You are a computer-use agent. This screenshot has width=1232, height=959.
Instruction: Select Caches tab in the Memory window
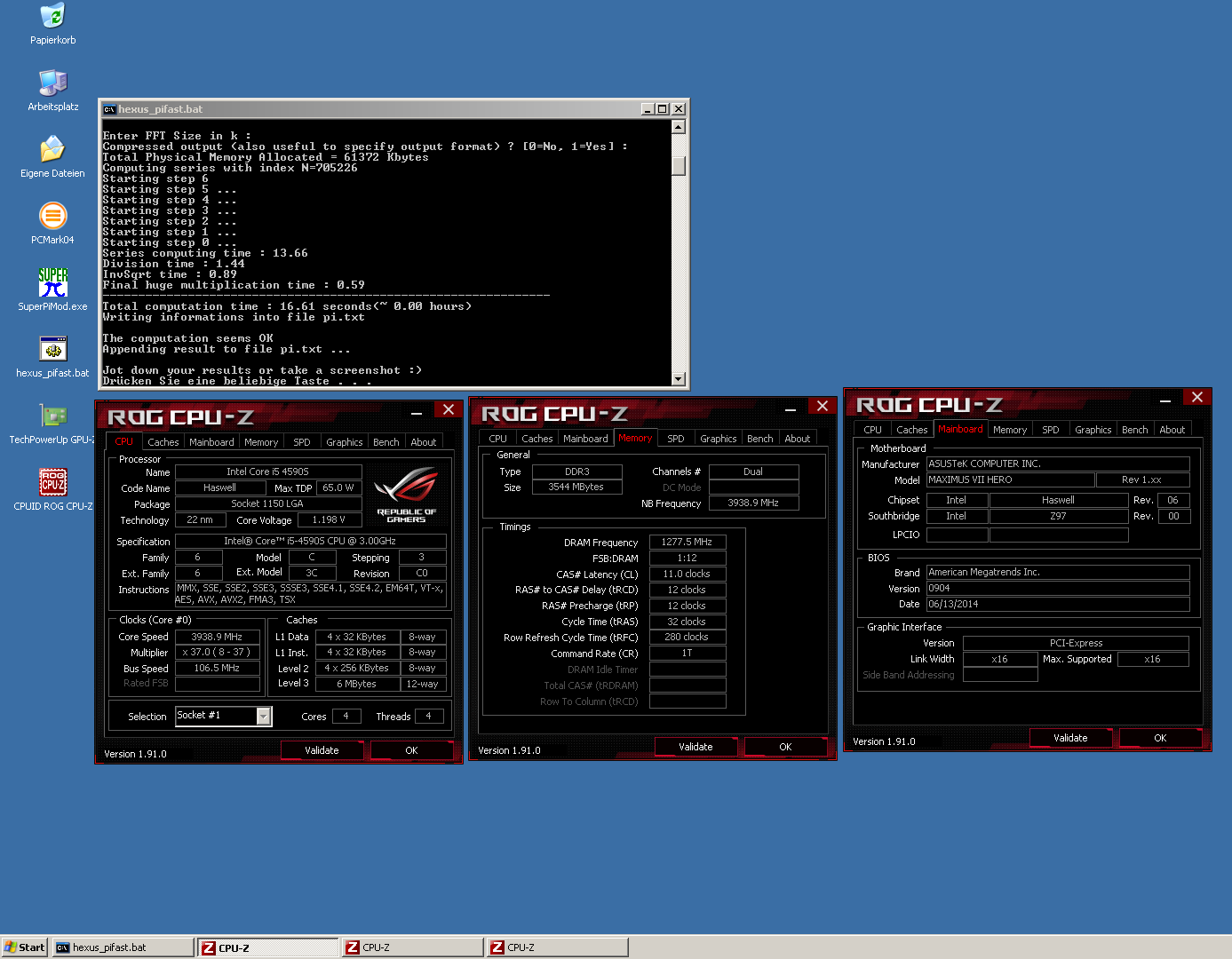point(537,439)
